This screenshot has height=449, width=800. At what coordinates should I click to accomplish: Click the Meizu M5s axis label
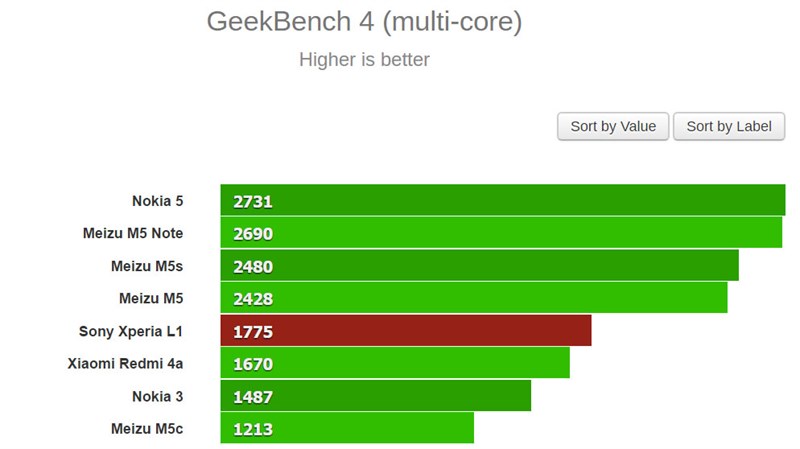tap(147, 266)
